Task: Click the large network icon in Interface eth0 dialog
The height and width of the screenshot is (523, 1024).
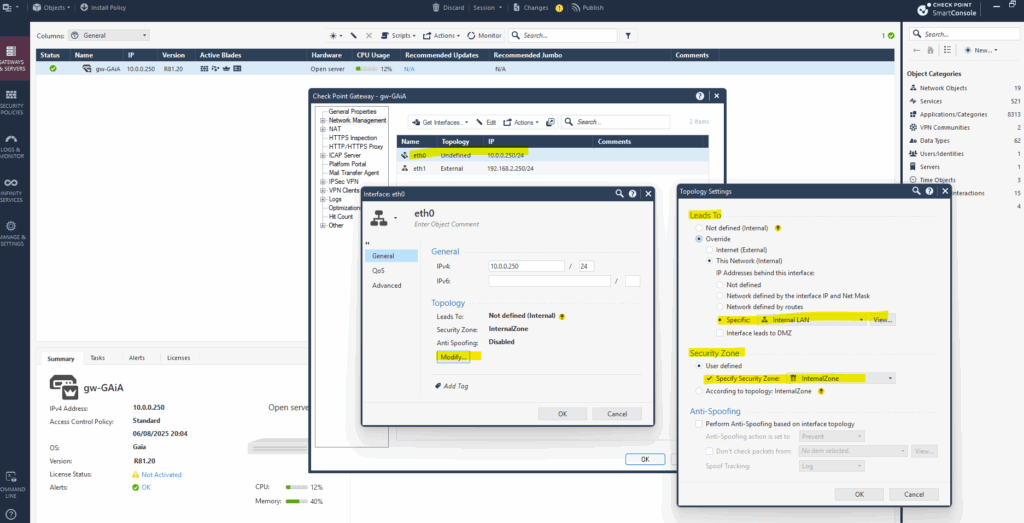Action: point(379,218)
